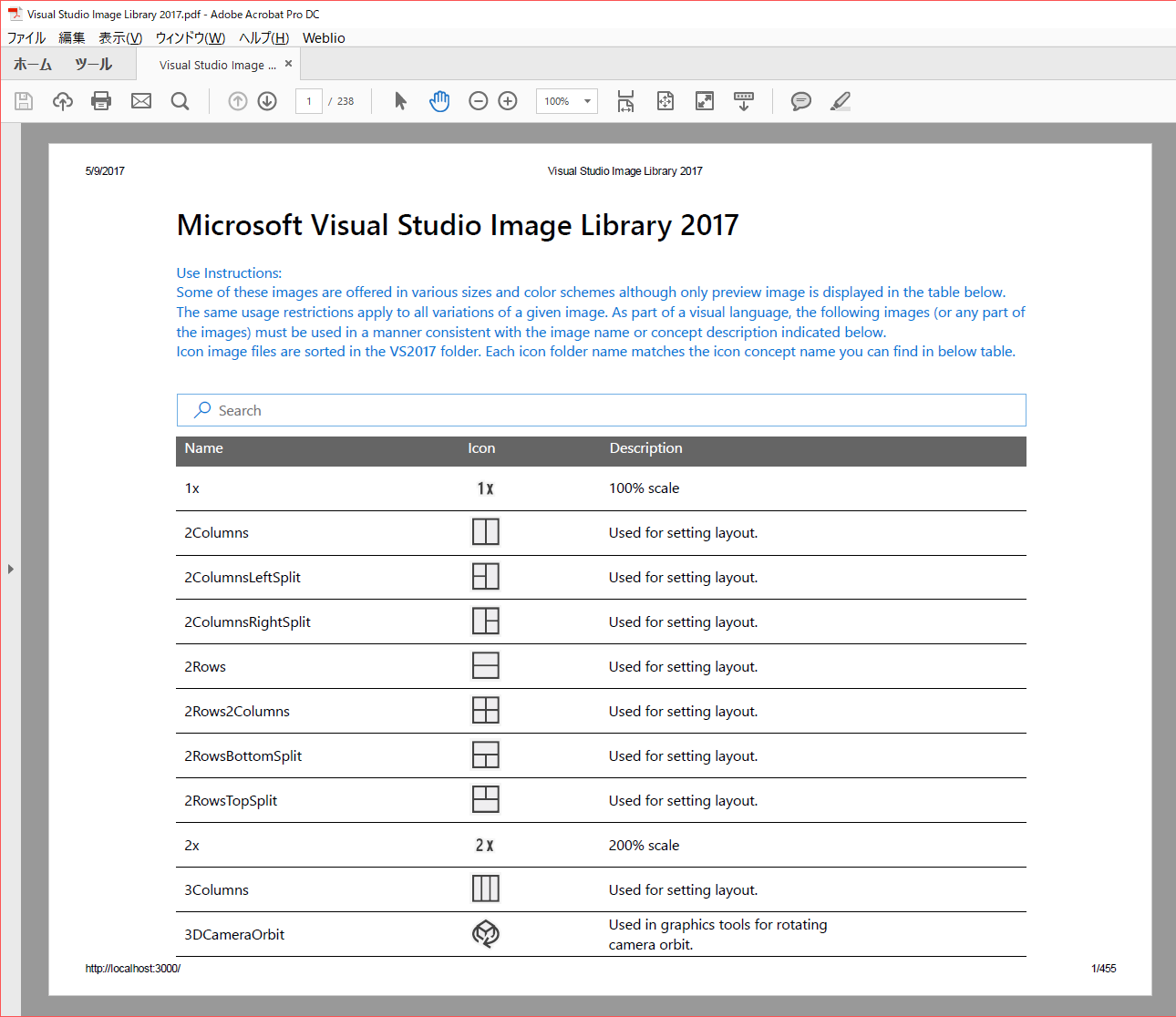Select the highlighter pen tool
Image resolution: width=1176 pixels, height=1017 pixels.
click(841, 101)
